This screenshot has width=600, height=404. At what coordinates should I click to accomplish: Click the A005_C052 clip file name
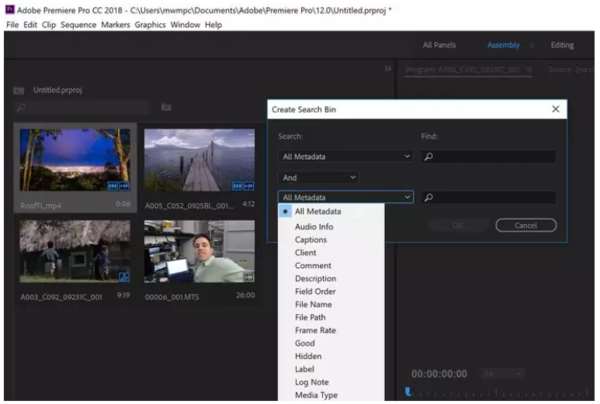(189, 206)
